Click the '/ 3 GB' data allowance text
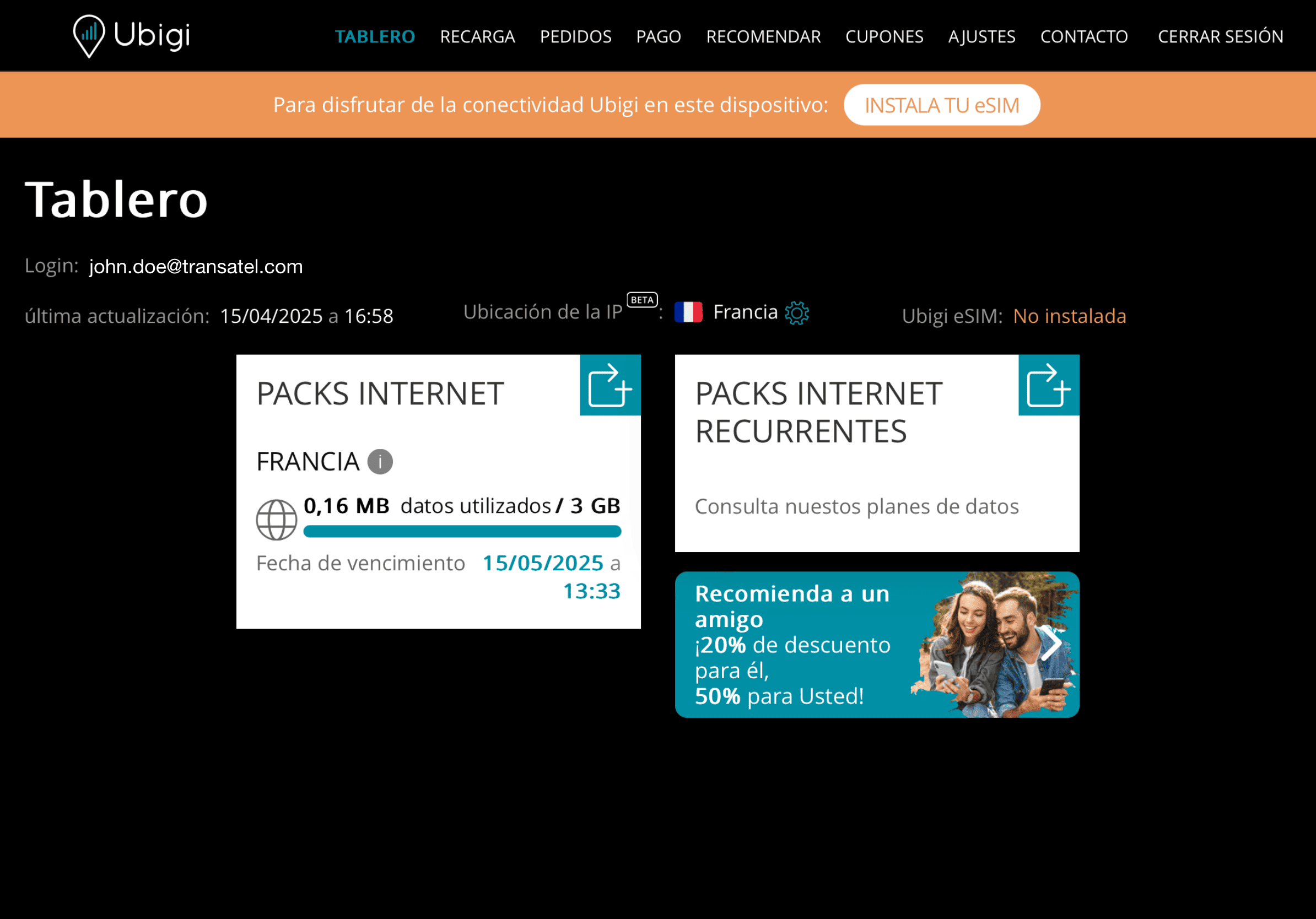1316x919 pixels. tap(588, 506)
